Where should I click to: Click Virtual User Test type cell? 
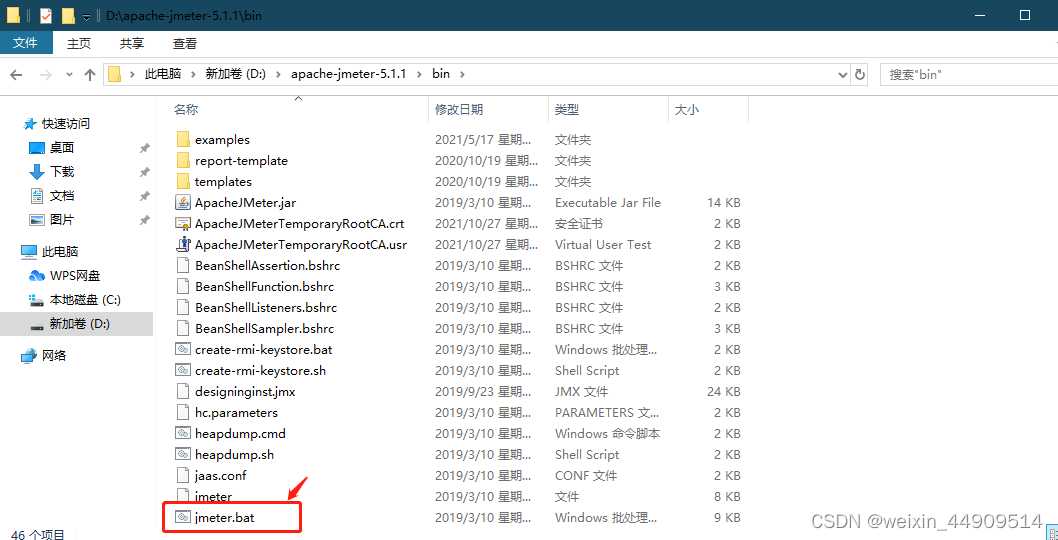603,244
